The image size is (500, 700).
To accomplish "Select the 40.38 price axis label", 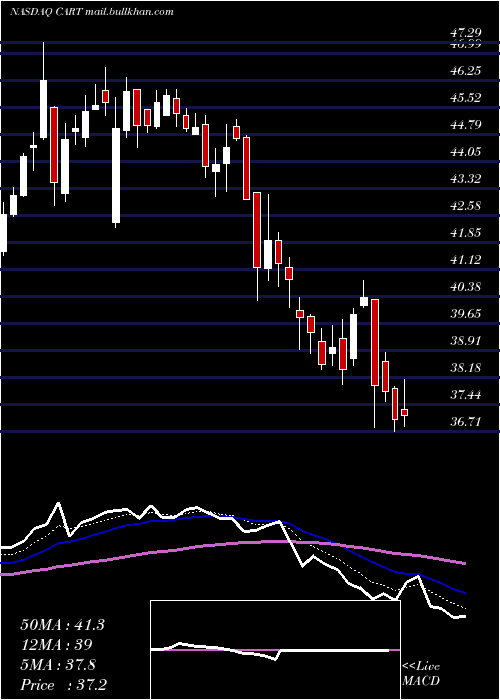I will (465, 287).
